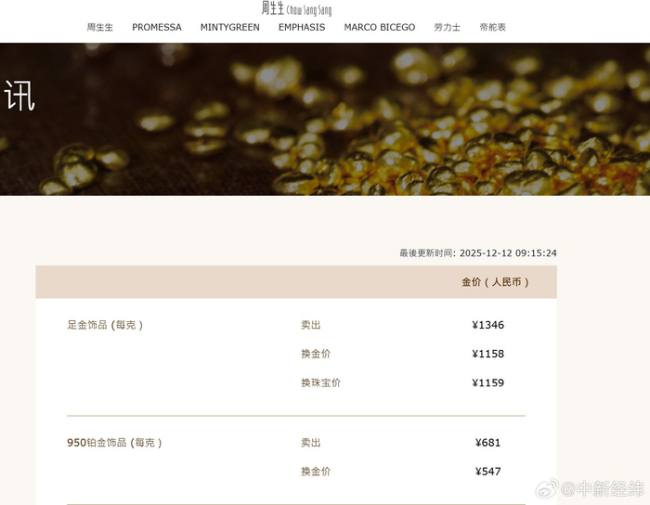Screen dimensions: 650x505
Task: Select the 换珠宝价 label
Action: (x=320, y=383)
